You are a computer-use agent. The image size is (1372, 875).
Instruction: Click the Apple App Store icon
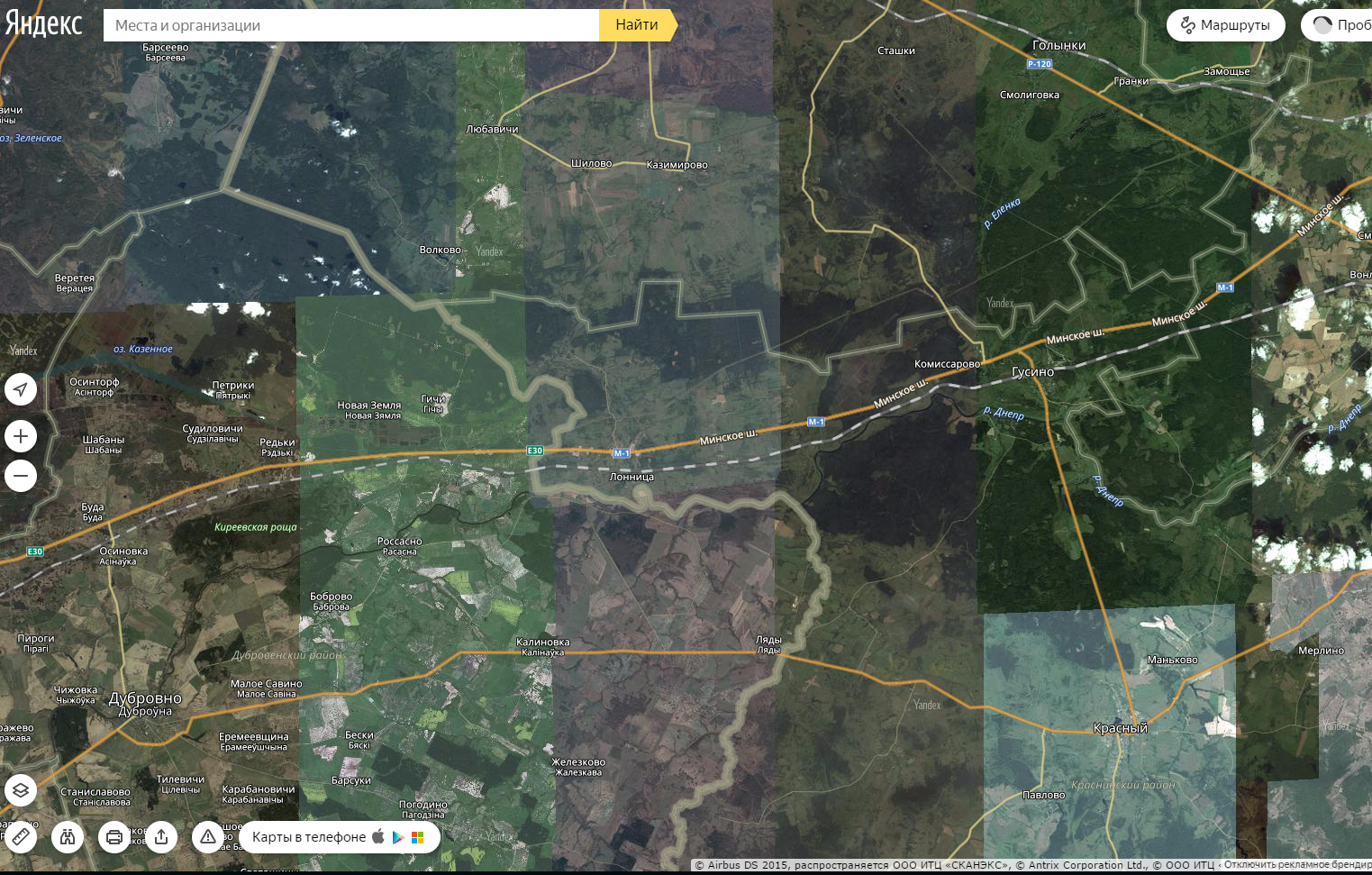click(x=378, y=836)
